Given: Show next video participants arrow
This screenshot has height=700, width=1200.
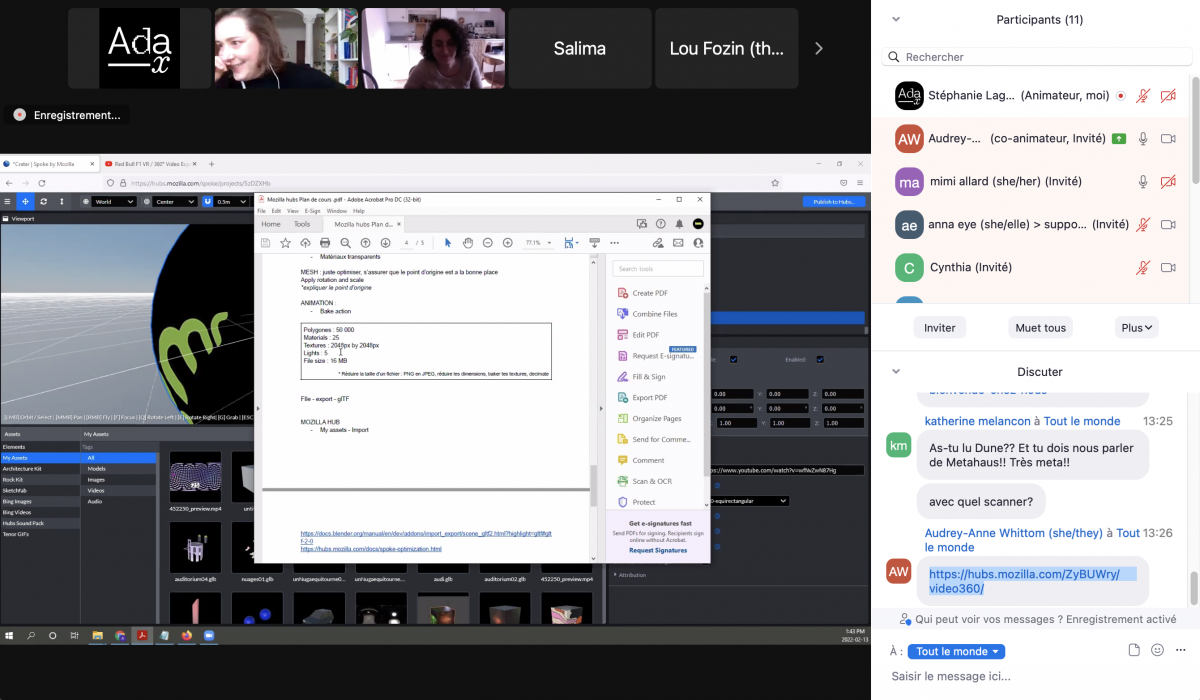Looking at the screenshot, I should click(x=819, y=48).
